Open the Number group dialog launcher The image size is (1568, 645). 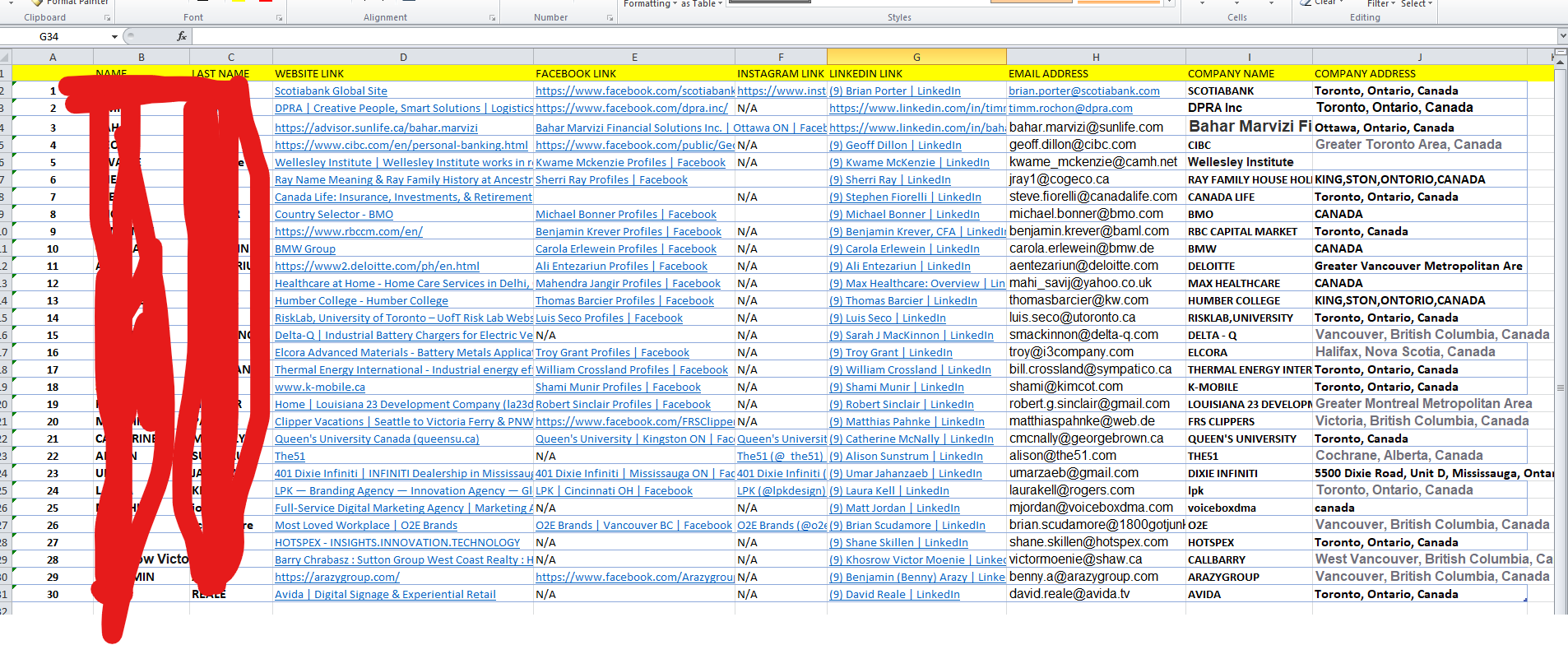point(610,17)
